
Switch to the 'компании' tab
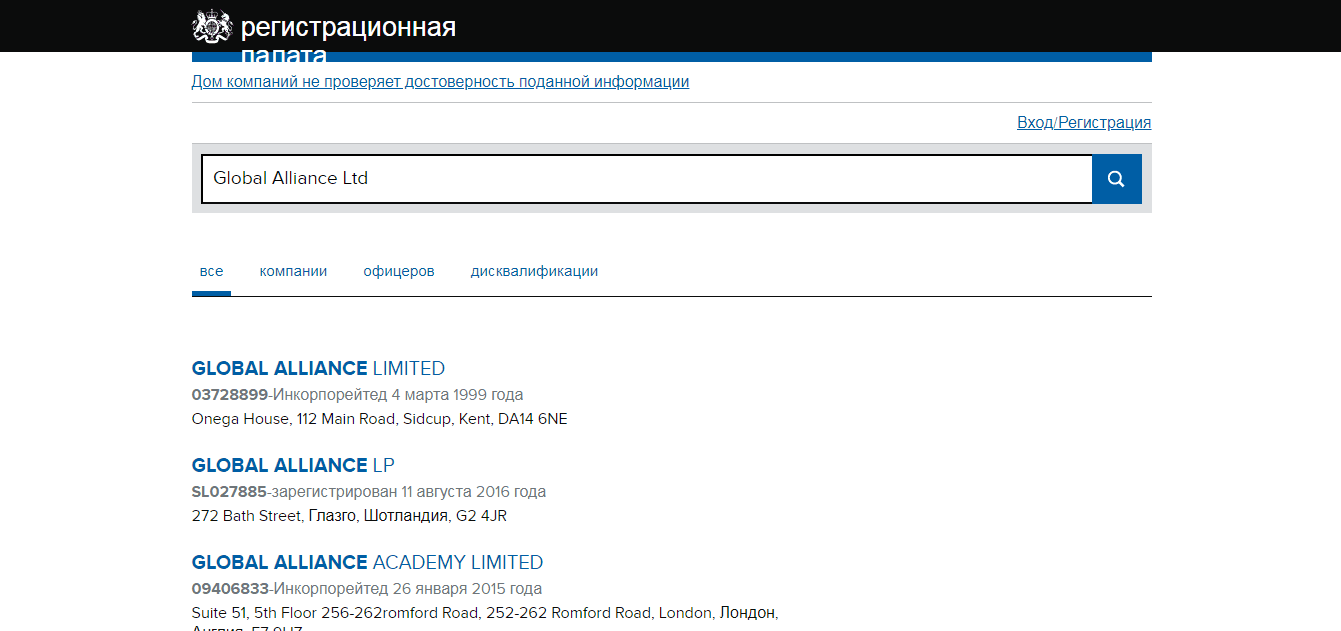pos(293,271)
